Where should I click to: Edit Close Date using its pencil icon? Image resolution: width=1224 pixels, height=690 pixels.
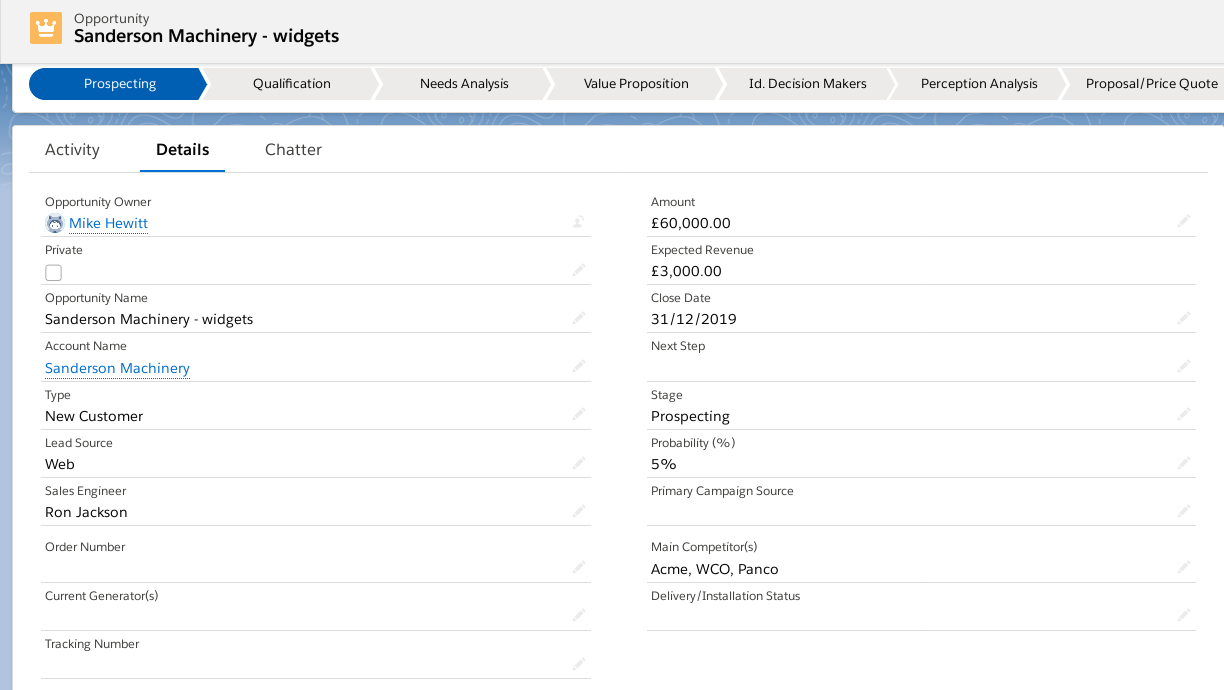(x=1184, y=318)
